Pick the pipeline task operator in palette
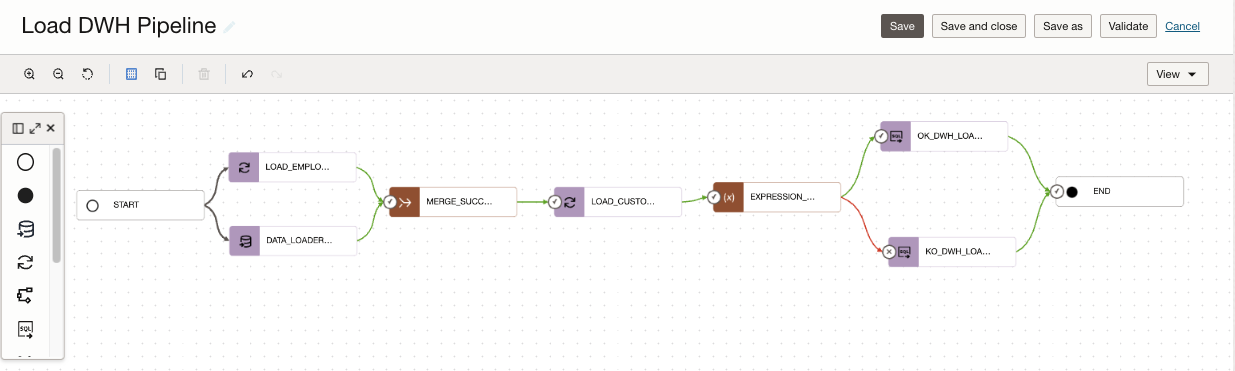The width and height of the screenshot is (1235, 371). 26,295
